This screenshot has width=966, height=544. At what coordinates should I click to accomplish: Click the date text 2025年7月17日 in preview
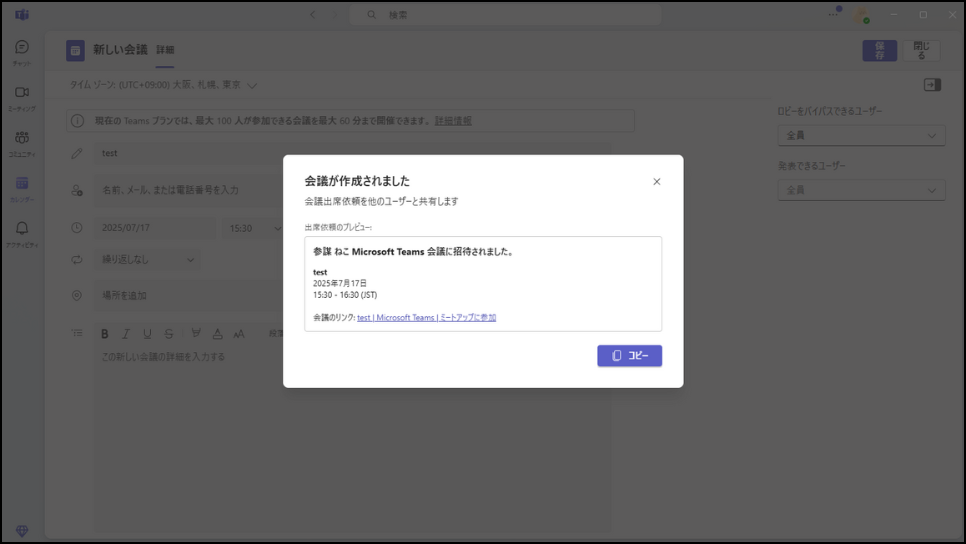pyautogui.click(x=339, y=283)
